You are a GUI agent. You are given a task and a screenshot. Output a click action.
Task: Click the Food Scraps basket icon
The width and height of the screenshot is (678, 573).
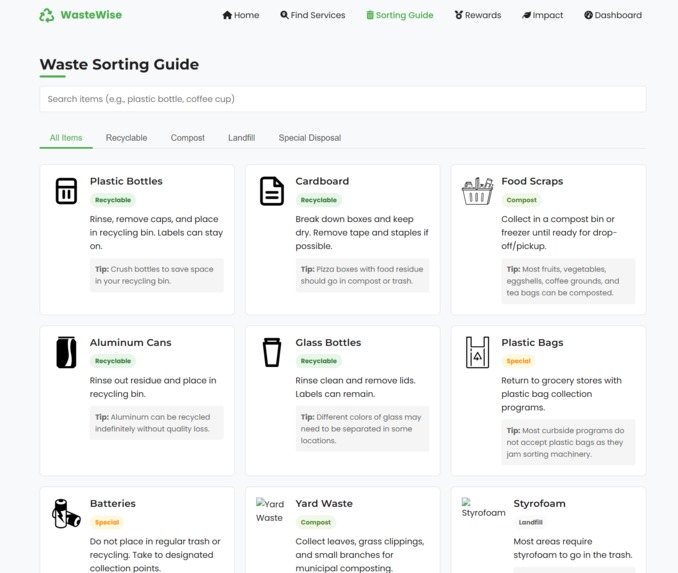pos(477,191)
